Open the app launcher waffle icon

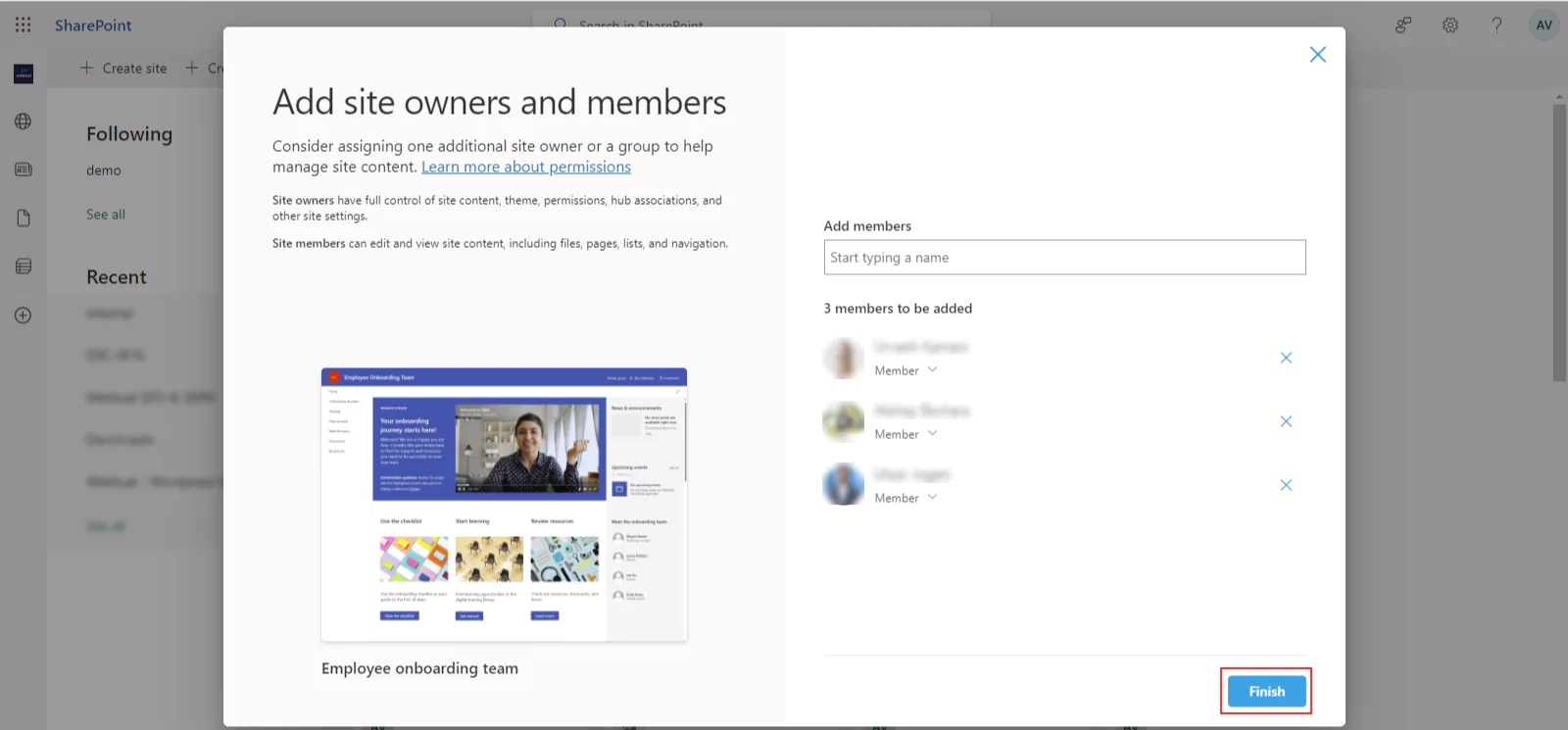tap(24, 24)
